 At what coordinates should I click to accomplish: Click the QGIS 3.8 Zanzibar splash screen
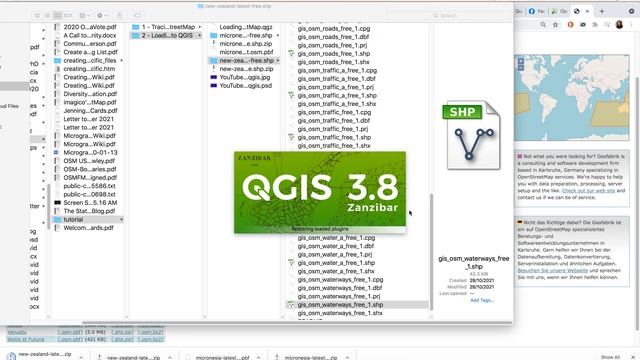(x=320, y=192)
